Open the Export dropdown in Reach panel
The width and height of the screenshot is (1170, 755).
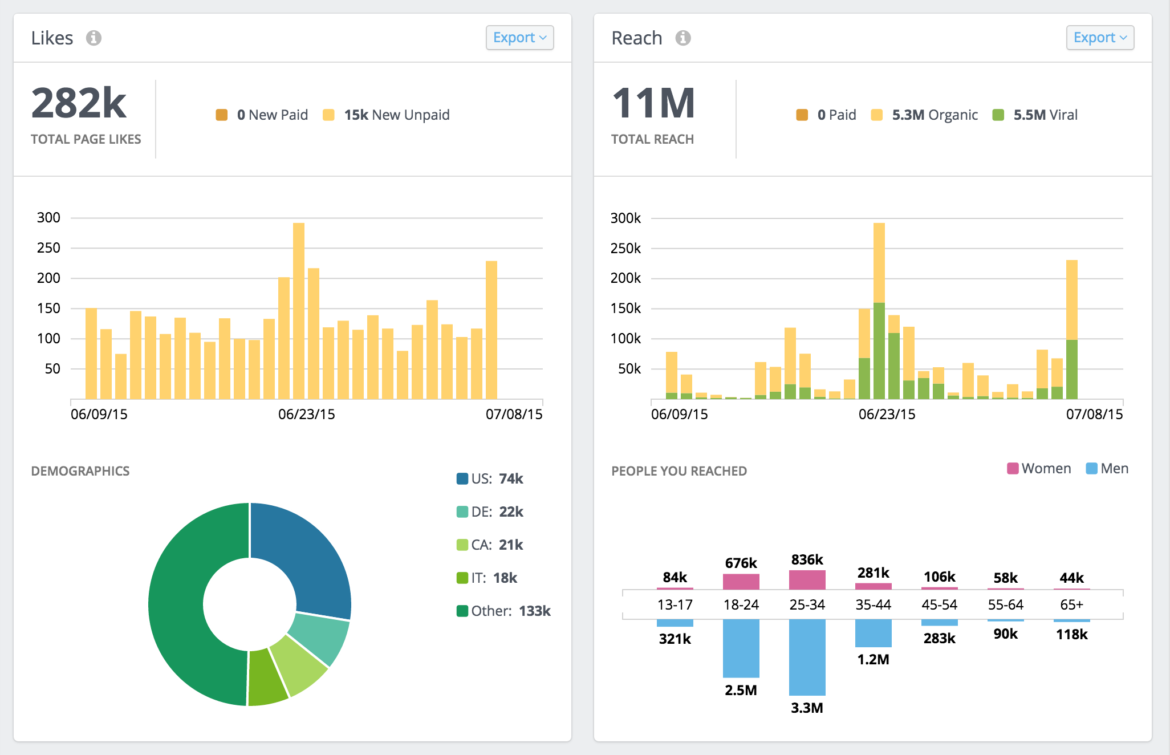coord(1100,37)
